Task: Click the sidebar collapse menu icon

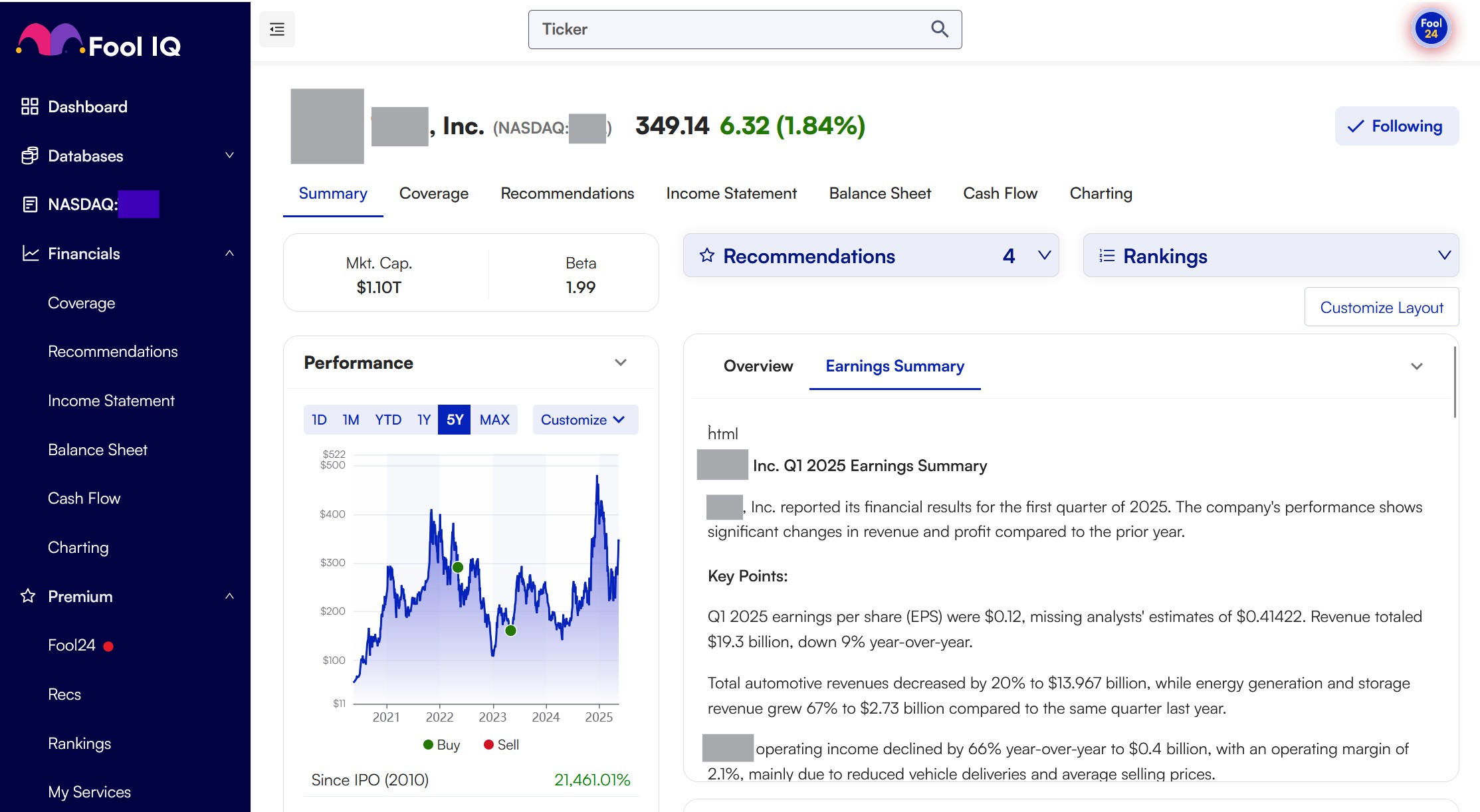Action: (276, 29)
